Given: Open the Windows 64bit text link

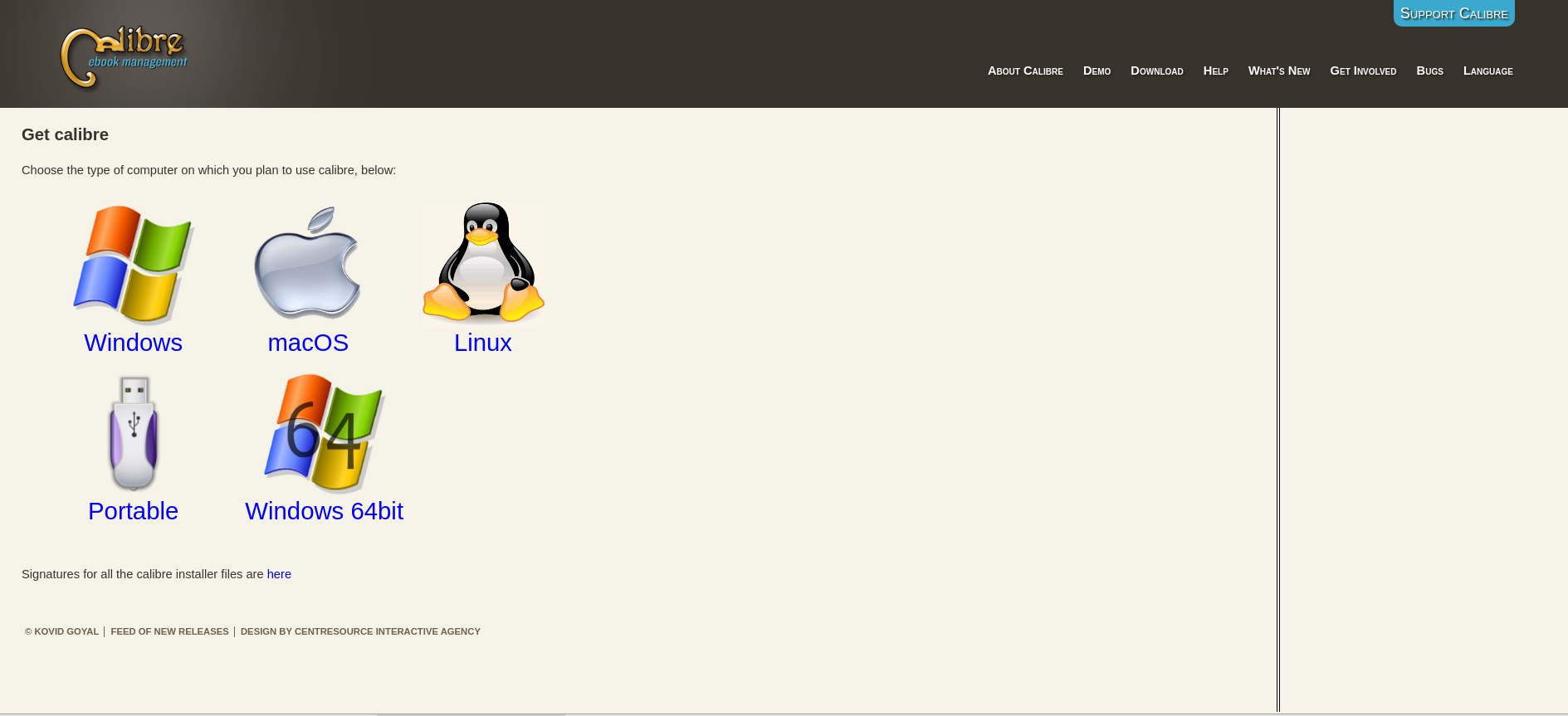Looking at the screenshot, I should click(x=324, y=511).
